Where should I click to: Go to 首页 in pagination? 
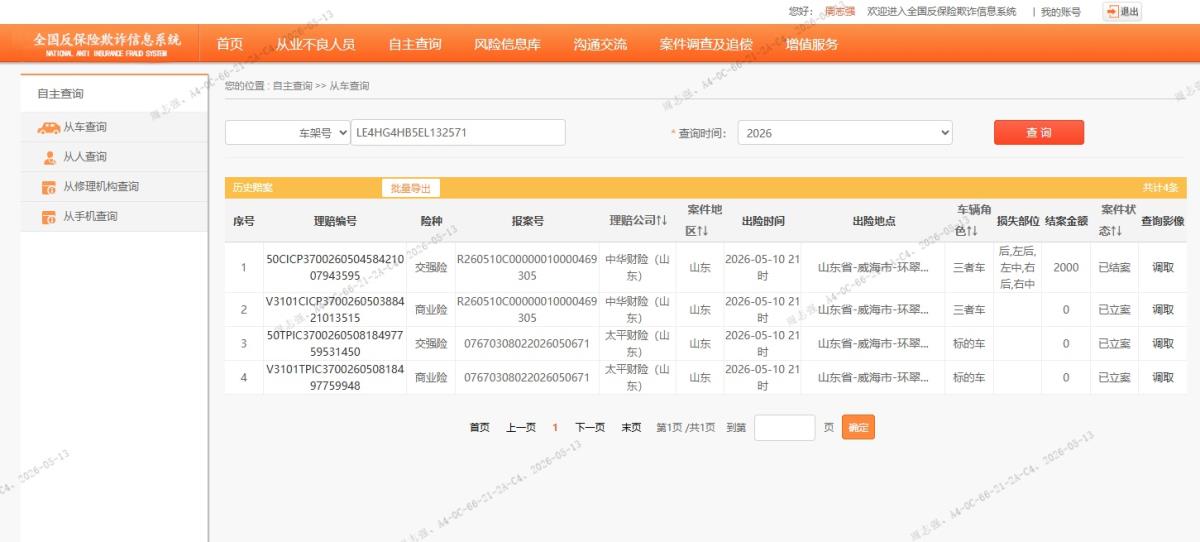coord(480,428)
